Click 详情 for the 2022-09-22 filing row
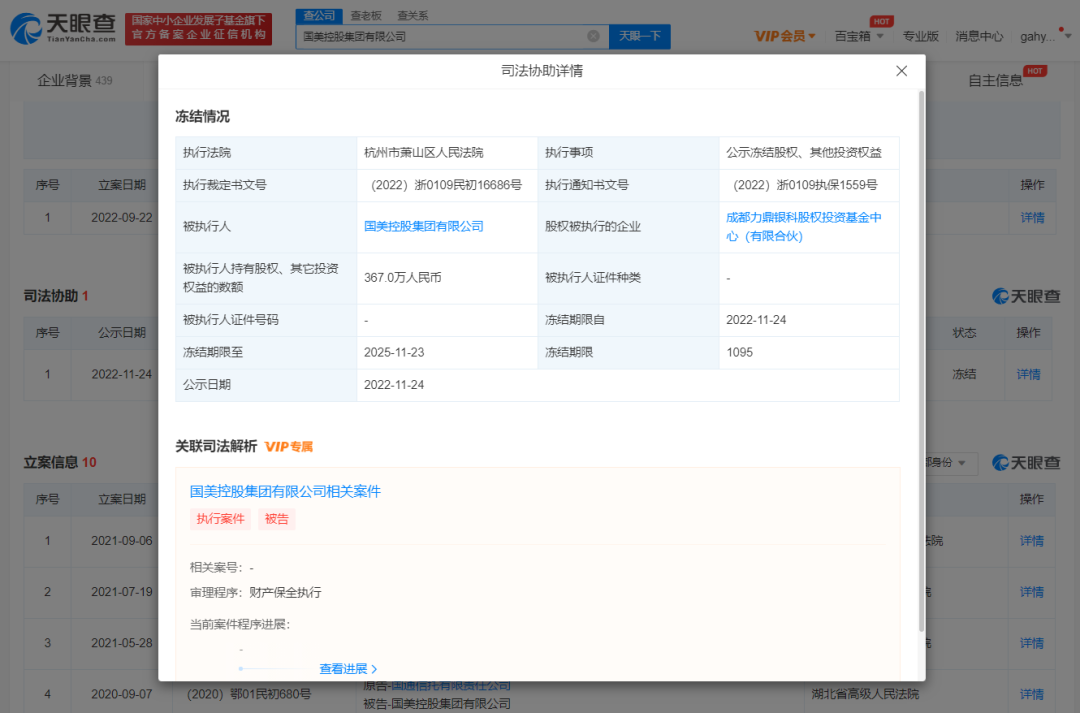This screenshot has height=713, width=1080. (x=1032, y=218)
